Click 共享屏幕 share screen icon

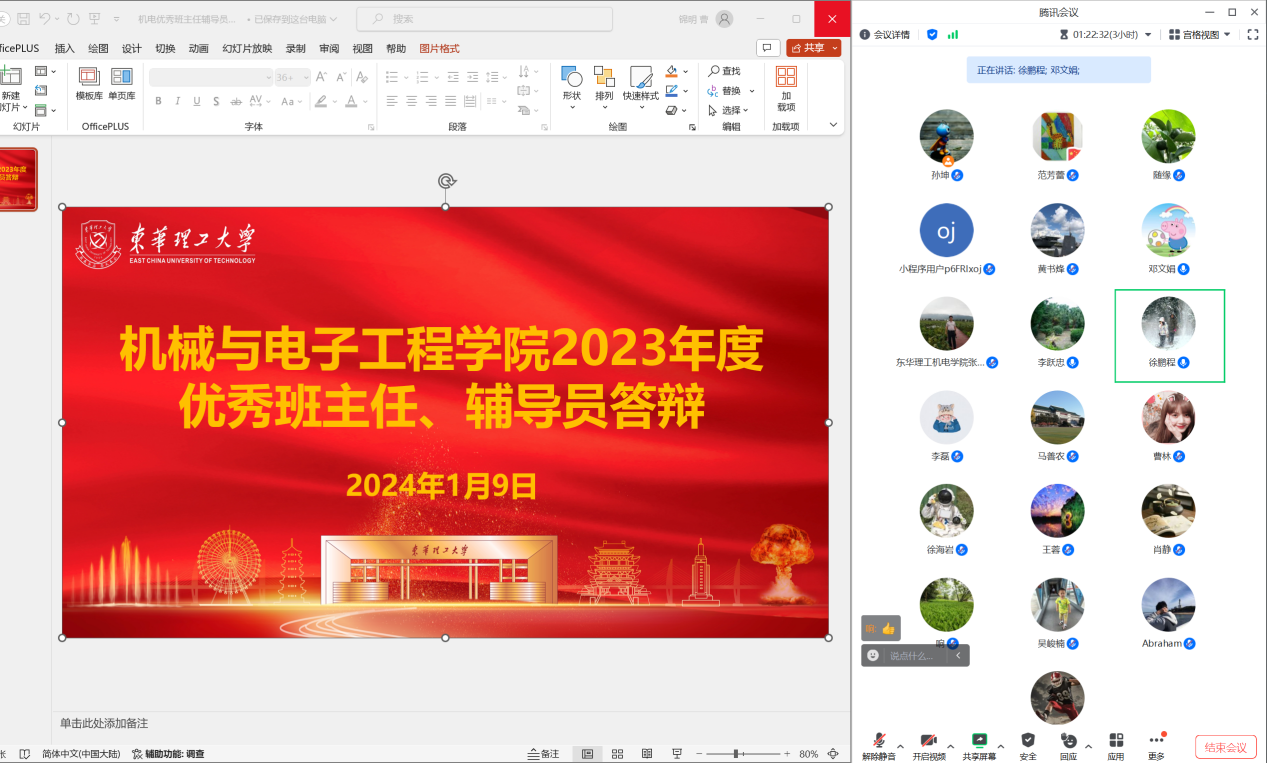pyautogui.click(x=979, y=741)
